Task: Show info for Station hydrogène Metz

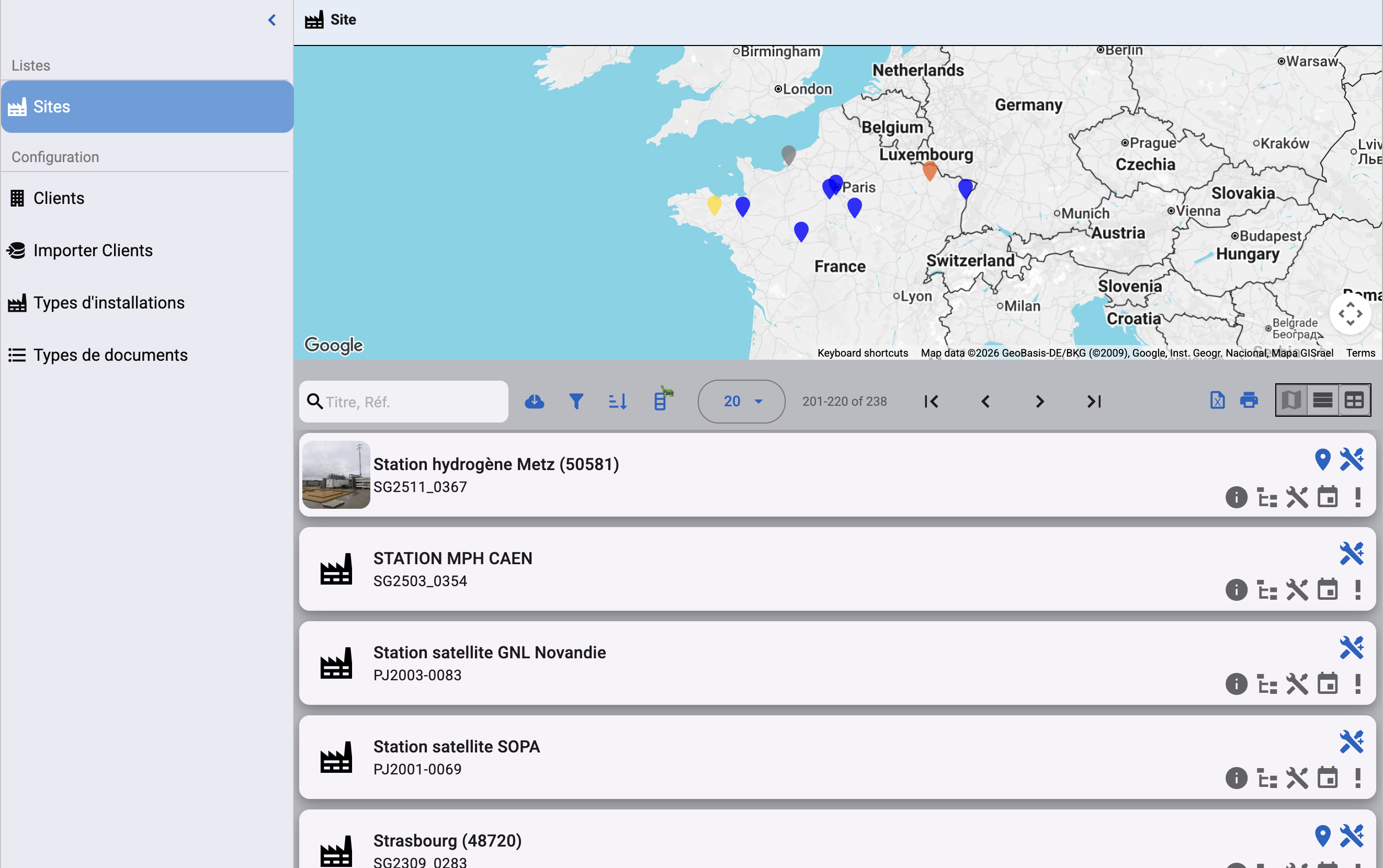Action: (1237, 497)
